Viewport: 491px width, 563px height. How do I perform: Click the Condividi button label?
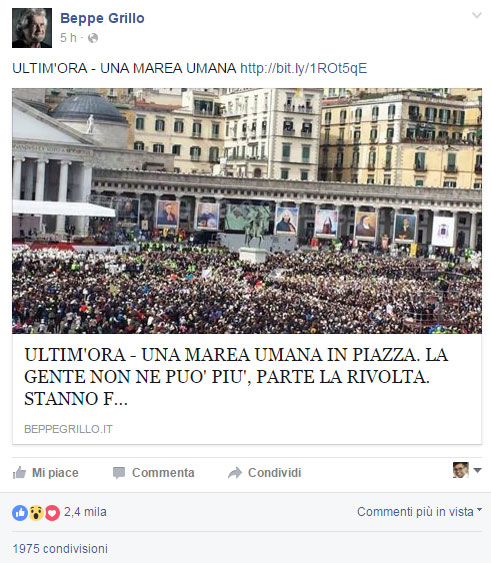point(274,473)
